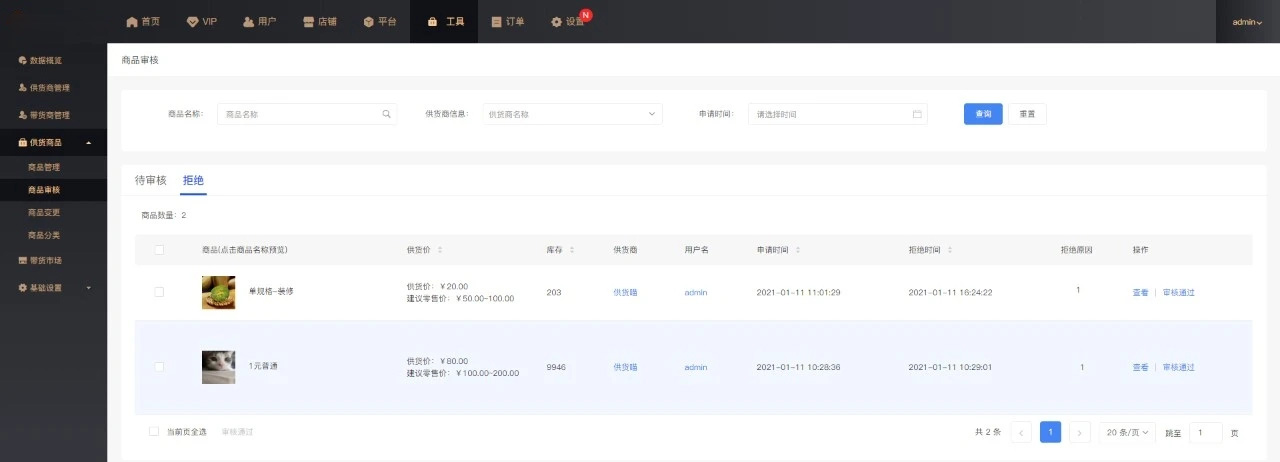1280x462 pixels.
Task: Select 商品变更 in the left sidebar
Action: [44, 212]
